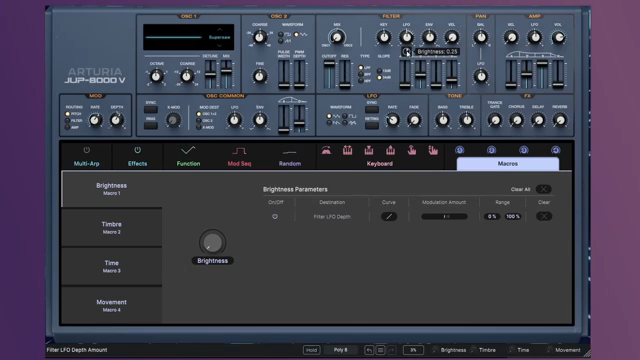This screenshot has height=360, width=640.
Task: Toggle the LFO RETRIG button
Action: coord(372,125)
